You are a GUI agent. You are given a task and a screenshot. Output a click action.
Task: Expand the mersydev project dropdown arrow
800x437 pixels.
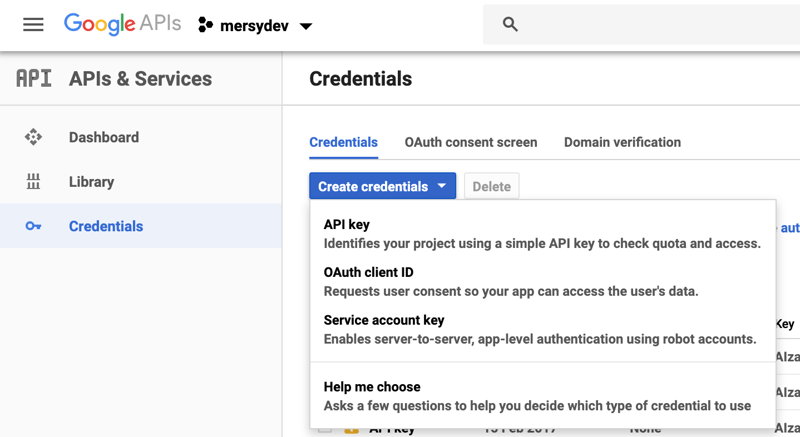(306, 26)
